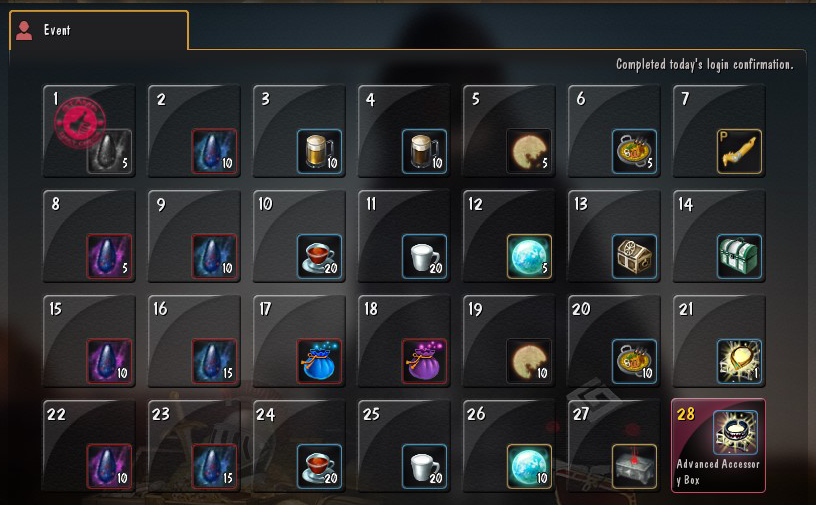Select the day 3 beer mug icon
Viewport: 816px width, 505px height.
pos(320,151)
